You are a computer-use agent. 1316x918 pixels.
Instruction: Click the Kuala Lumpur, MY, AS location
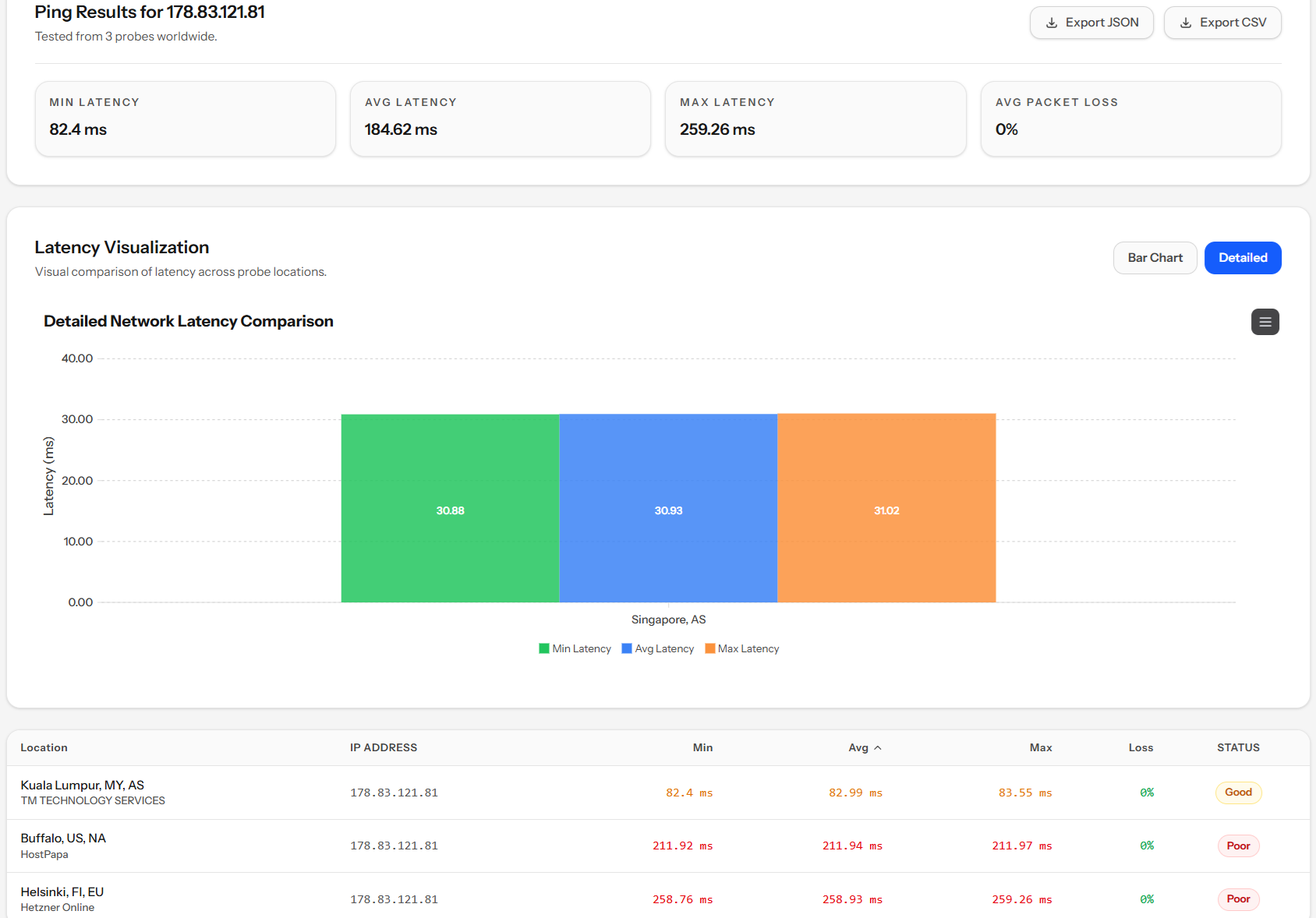pos(82,786)
